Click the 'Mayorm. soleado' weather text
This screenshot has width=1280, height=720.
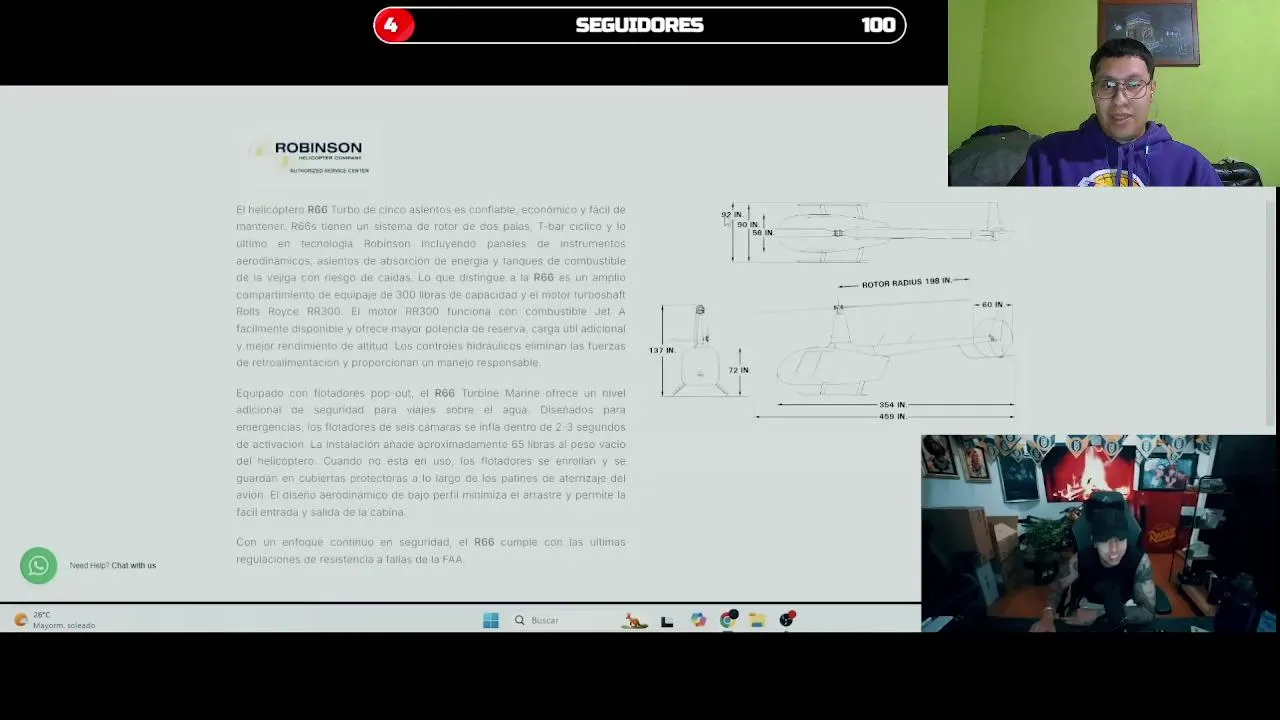[x=64, y=626]
